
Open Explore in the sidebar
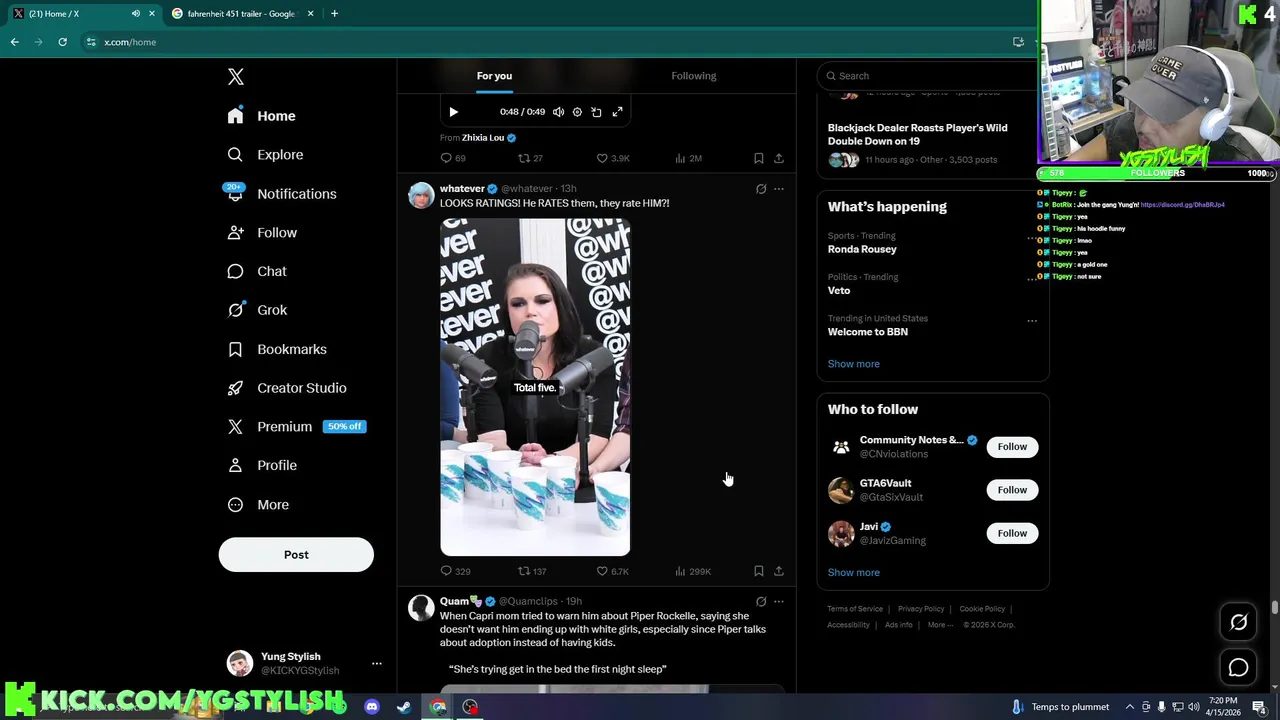tap(265, 155)
